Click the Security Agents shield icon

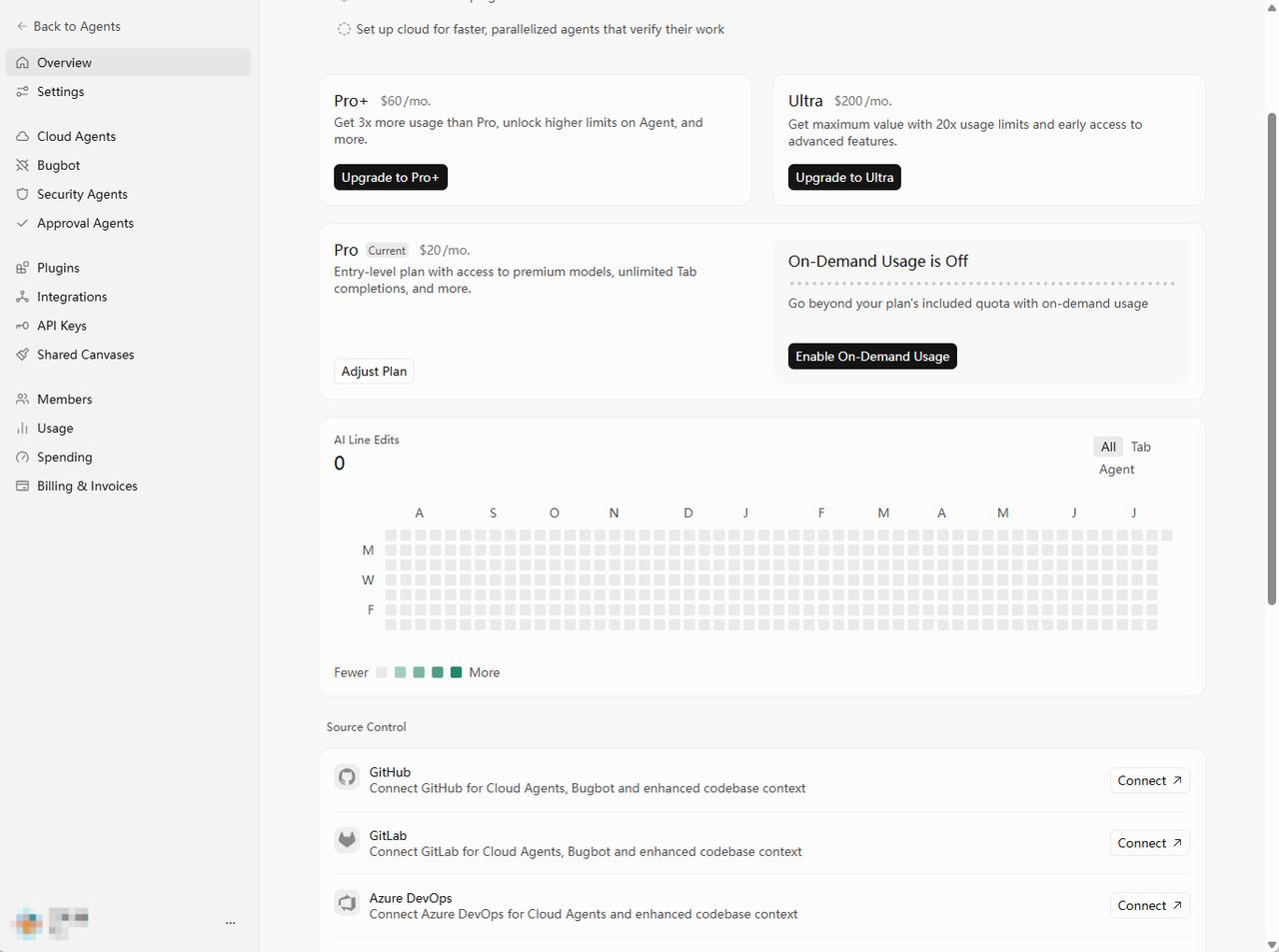click(22, 194)
